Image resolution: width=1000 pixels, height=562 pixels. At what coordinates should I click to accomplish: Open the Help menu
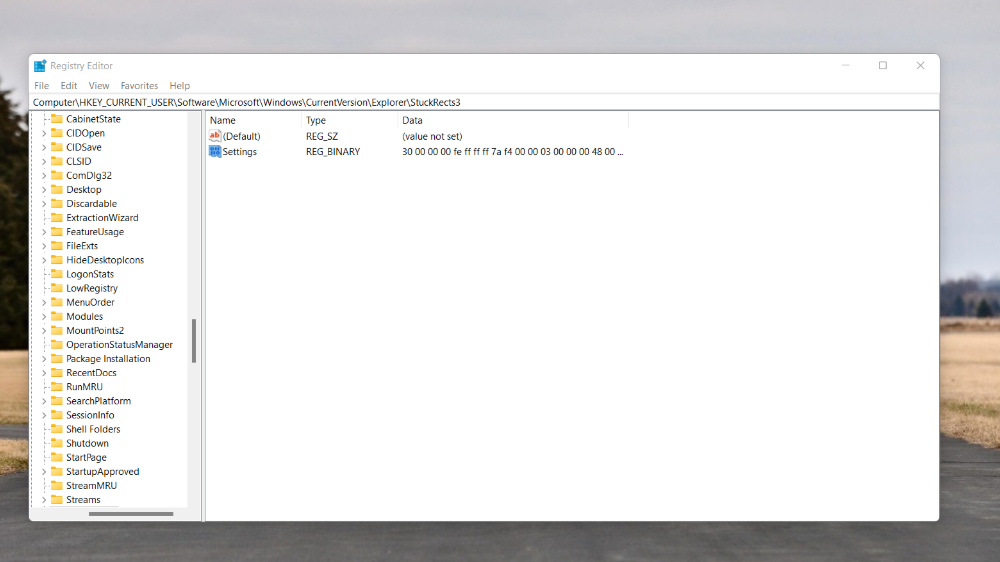coord(179,86)
